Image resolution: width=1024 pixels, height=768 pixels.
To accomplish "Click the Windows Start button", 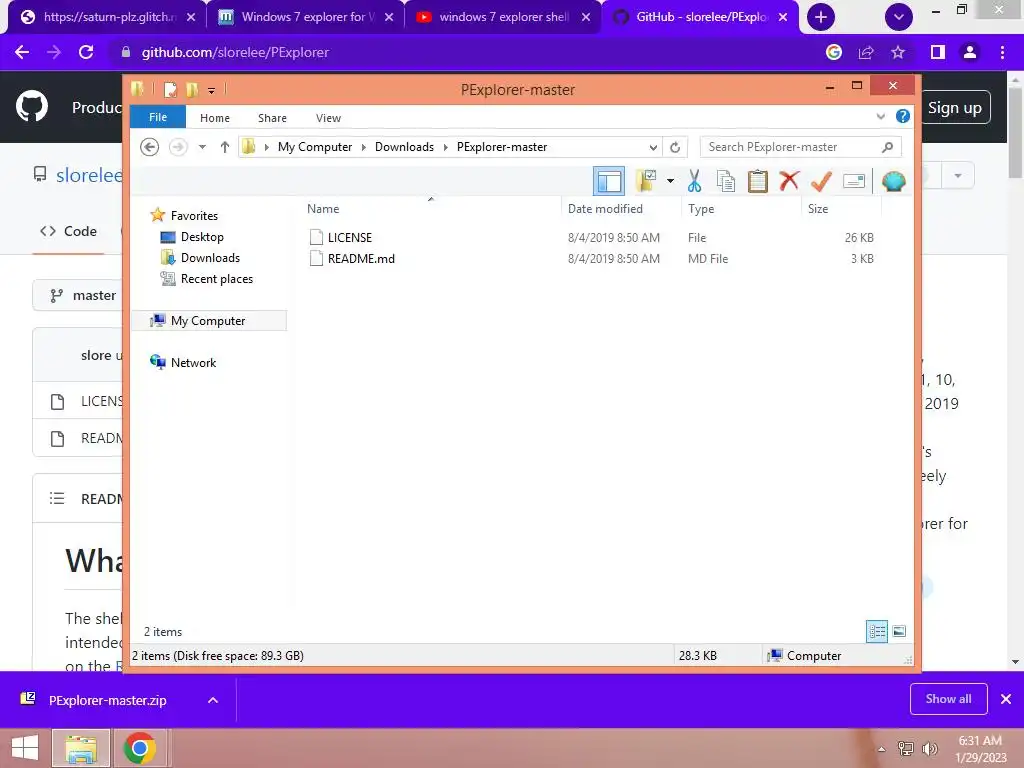I will (25, 748).
